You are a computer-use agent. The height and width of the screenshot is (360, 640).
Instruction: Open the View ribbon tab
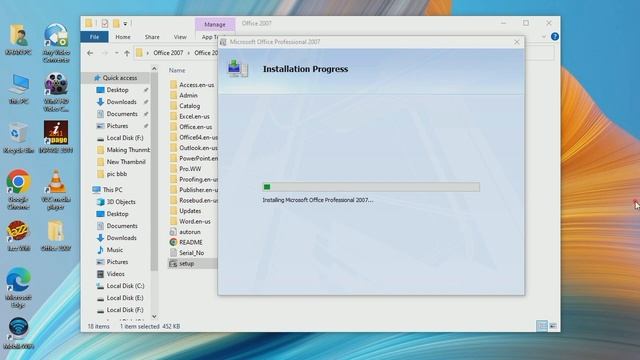[x=180, y=37]
